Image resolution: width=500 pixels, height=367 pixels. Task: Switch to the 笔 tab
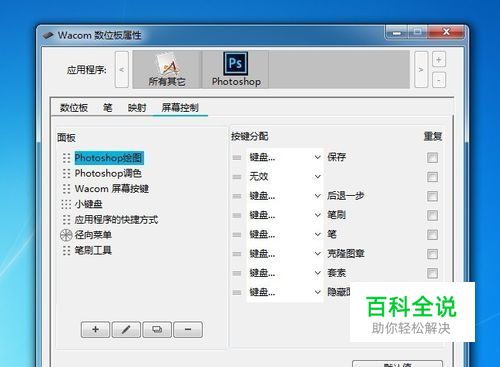click(108, 108)
